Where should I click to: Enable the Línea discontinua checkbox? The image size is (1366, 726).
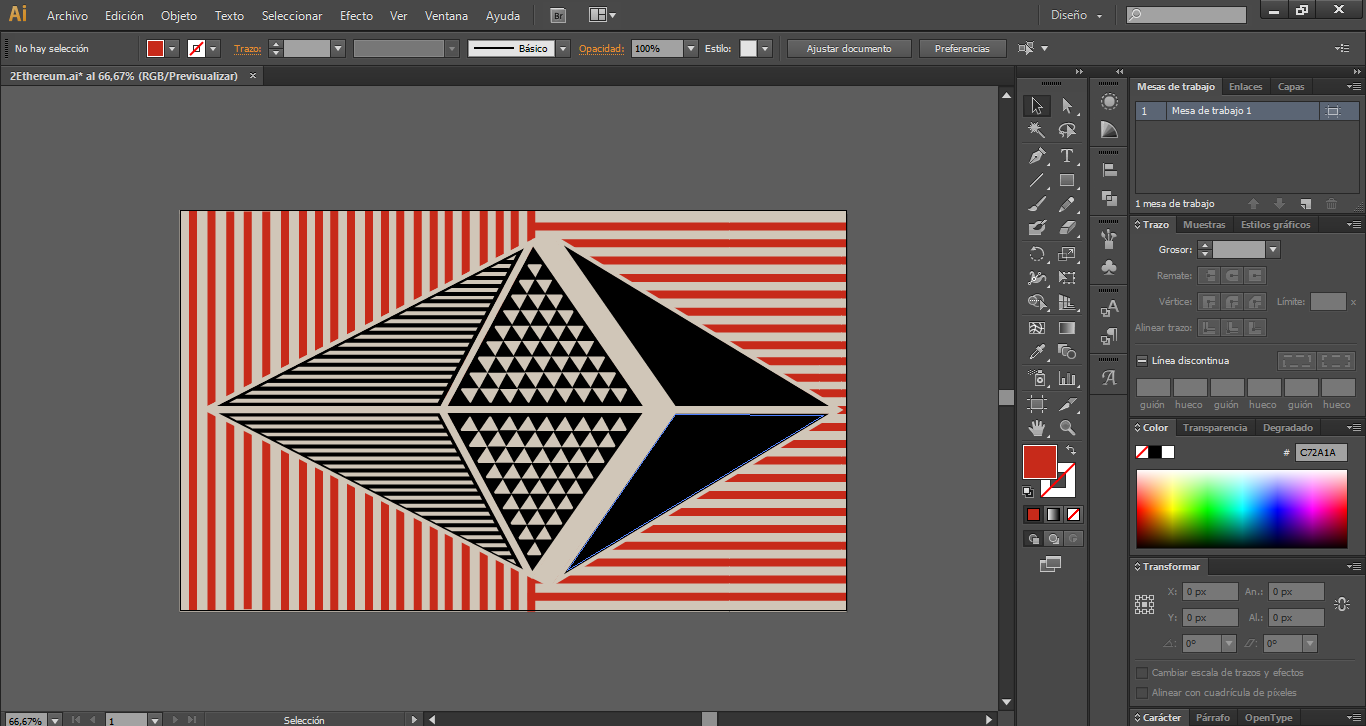click(x=1142, y=361)
